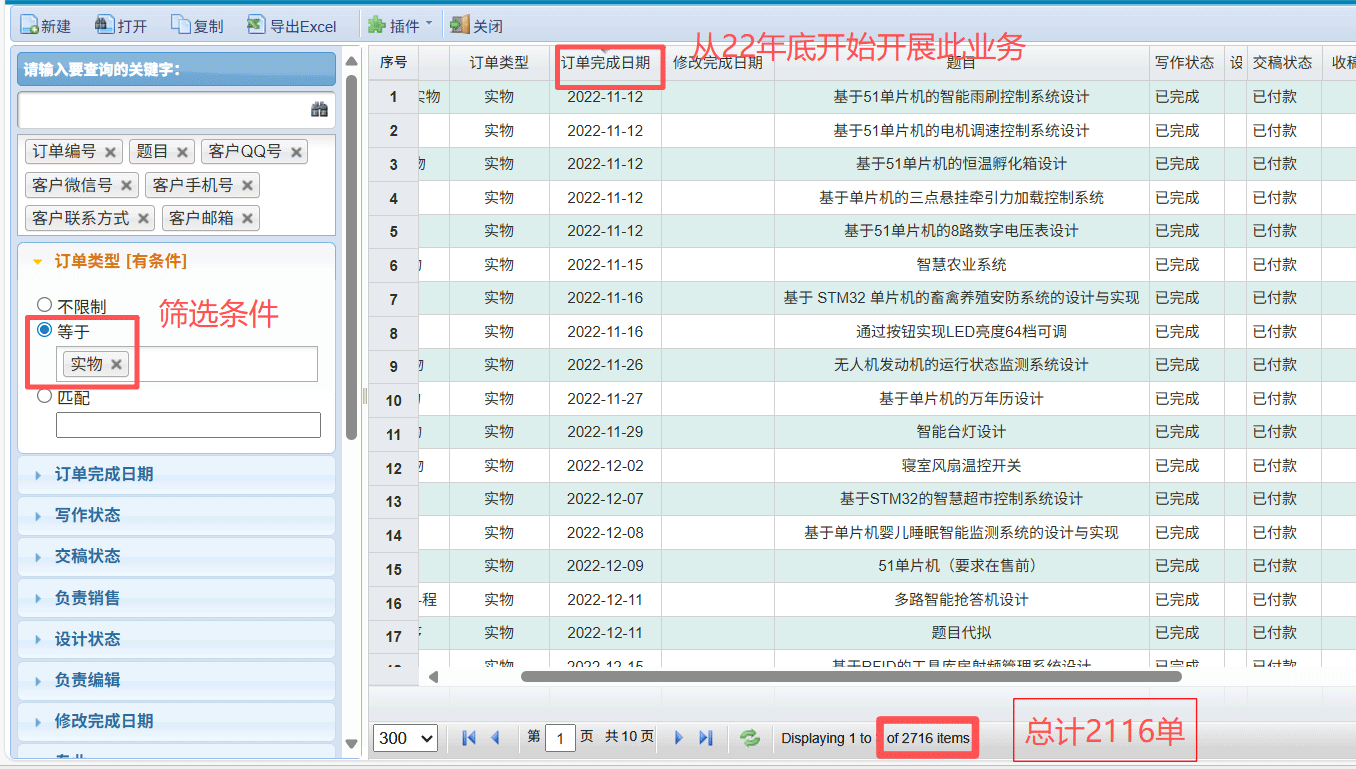This screenshot has height=769, width=1356.
Task: Go to first page icon
Action: coord(468,738)
